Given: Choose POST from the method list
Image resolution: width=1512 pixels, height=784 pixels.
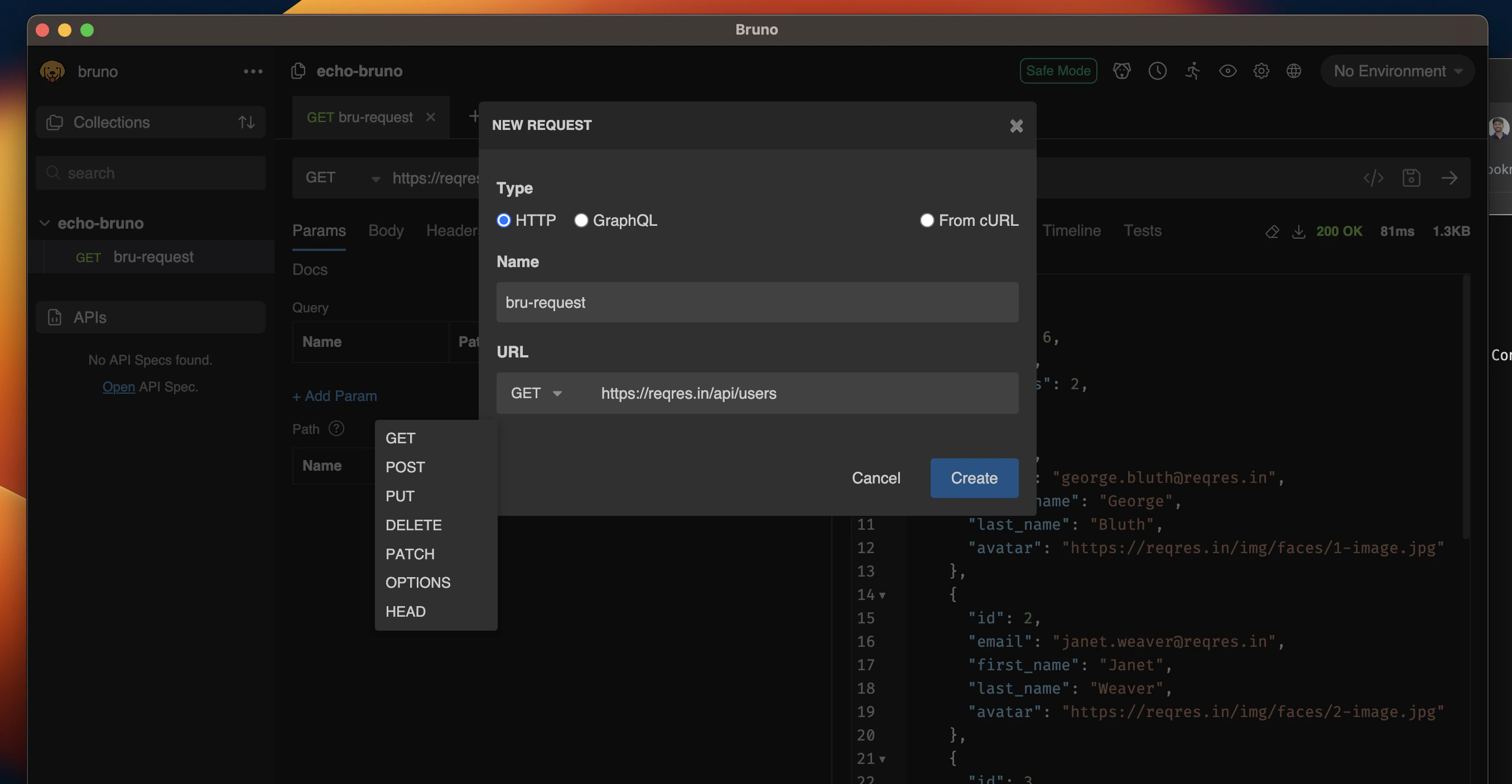Looking at the screenshot, I should click(x=405, y=467).
